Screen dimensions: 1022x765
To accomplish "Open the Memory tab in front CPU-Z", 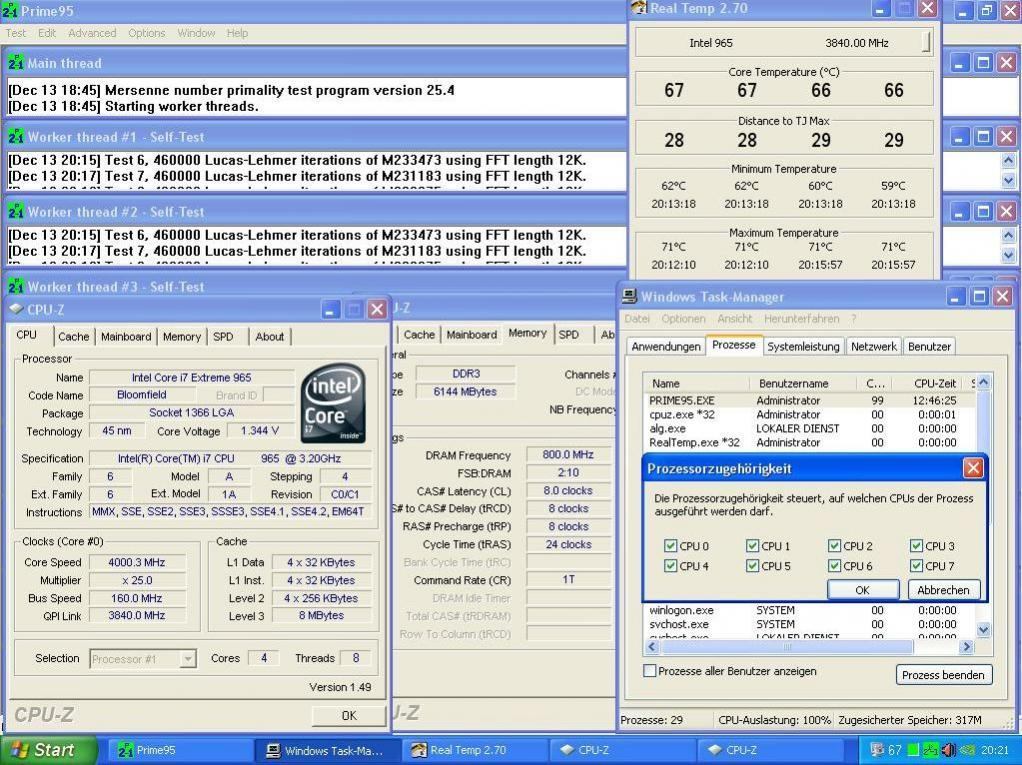I will pyautogui.click(x=181, y=336).
